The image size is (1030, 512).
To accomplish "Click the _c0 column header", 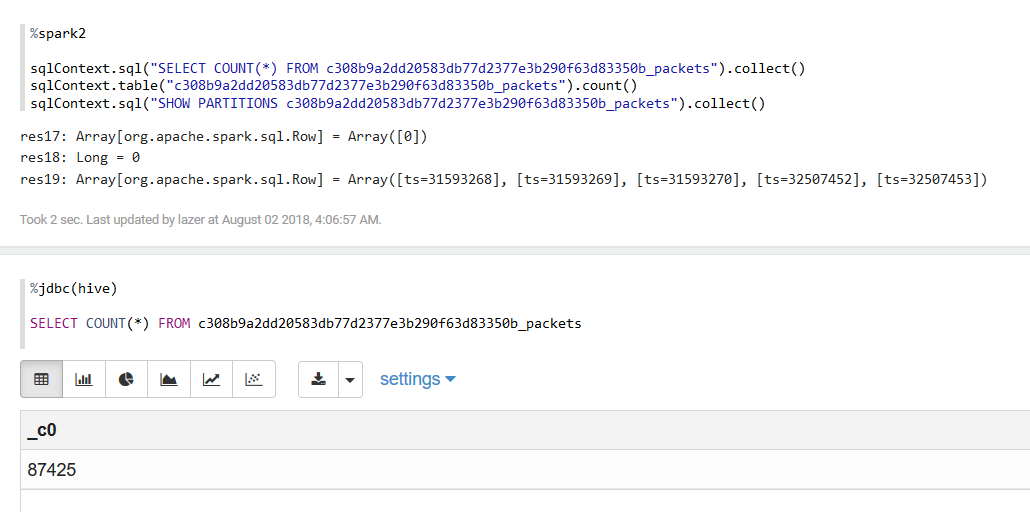I will tap(41, 430).
